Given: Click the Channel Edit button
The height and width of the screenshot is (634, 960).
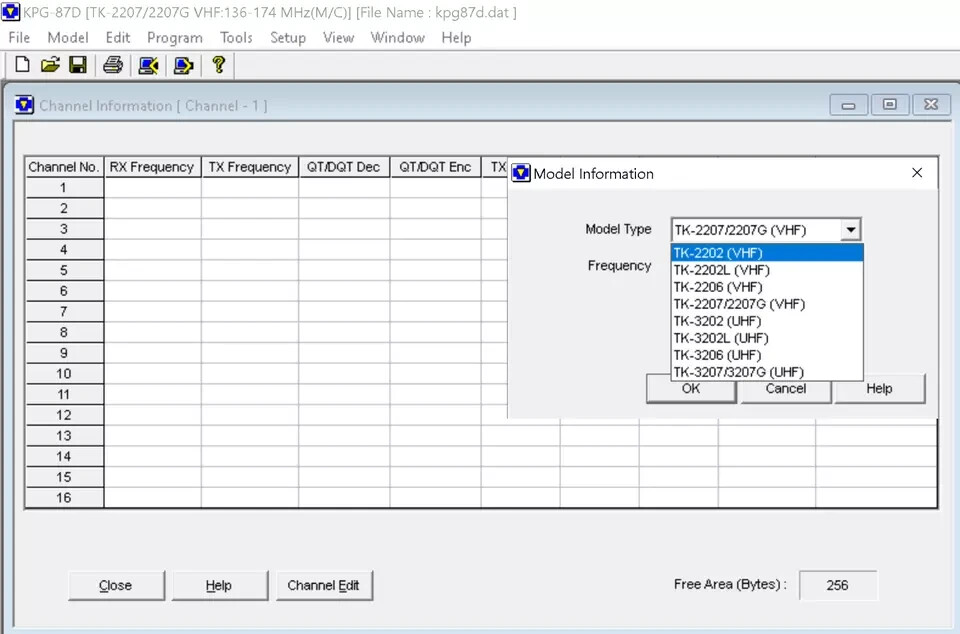Looking at the screenshot, I should (323, 585).
